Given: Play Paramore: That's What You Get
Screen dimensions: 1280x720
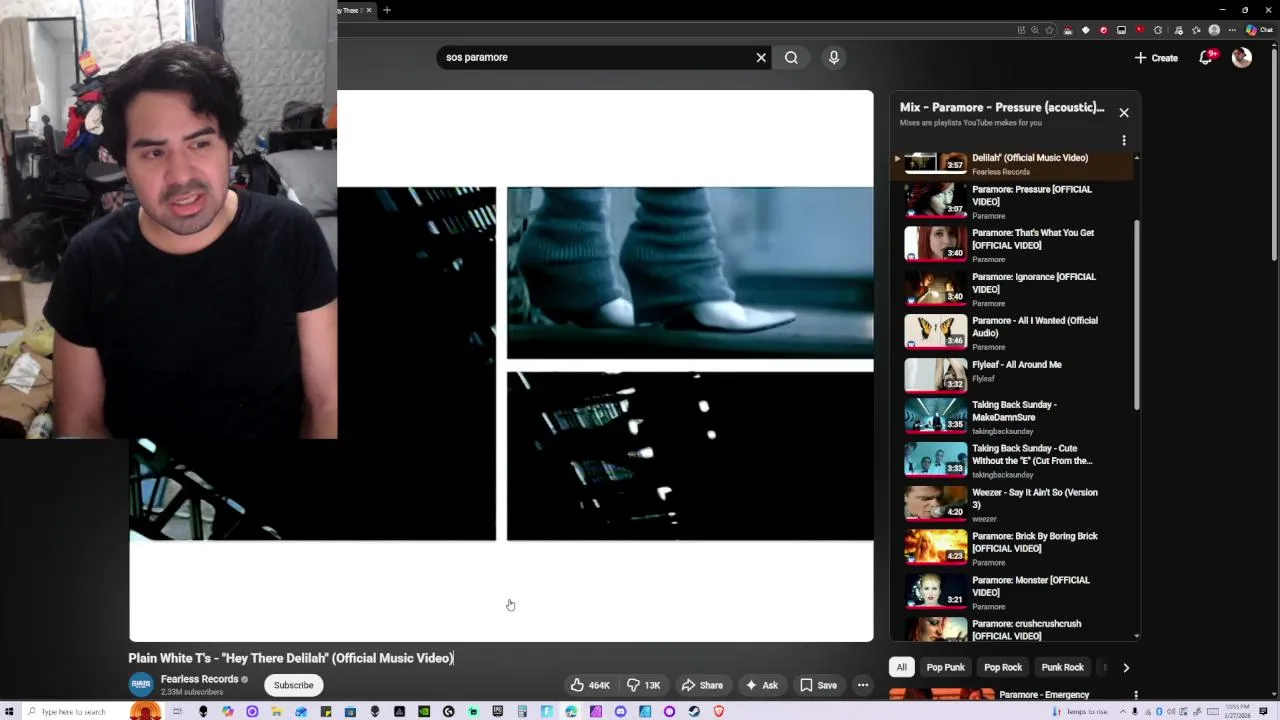Looking at the screenshot, I should click(x=1012, y=245).
